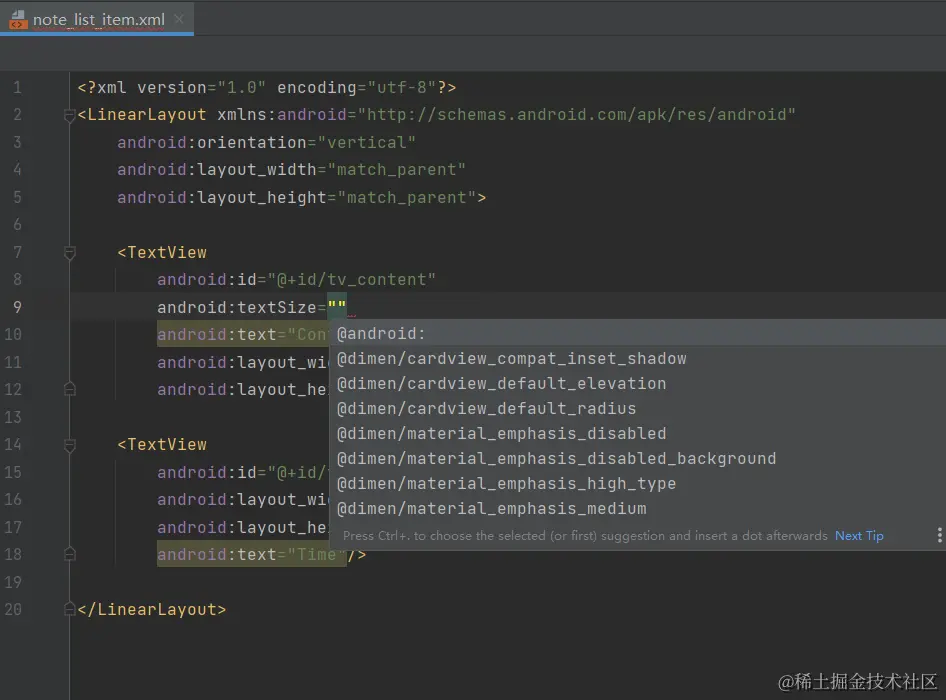Click the Next Tip link

pyautogui.click(x=859, y=535)
